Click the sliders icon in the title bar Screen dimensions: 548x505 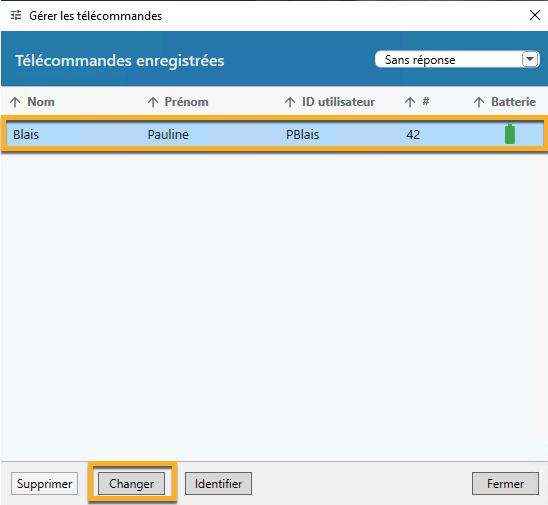tap(16, 15)
